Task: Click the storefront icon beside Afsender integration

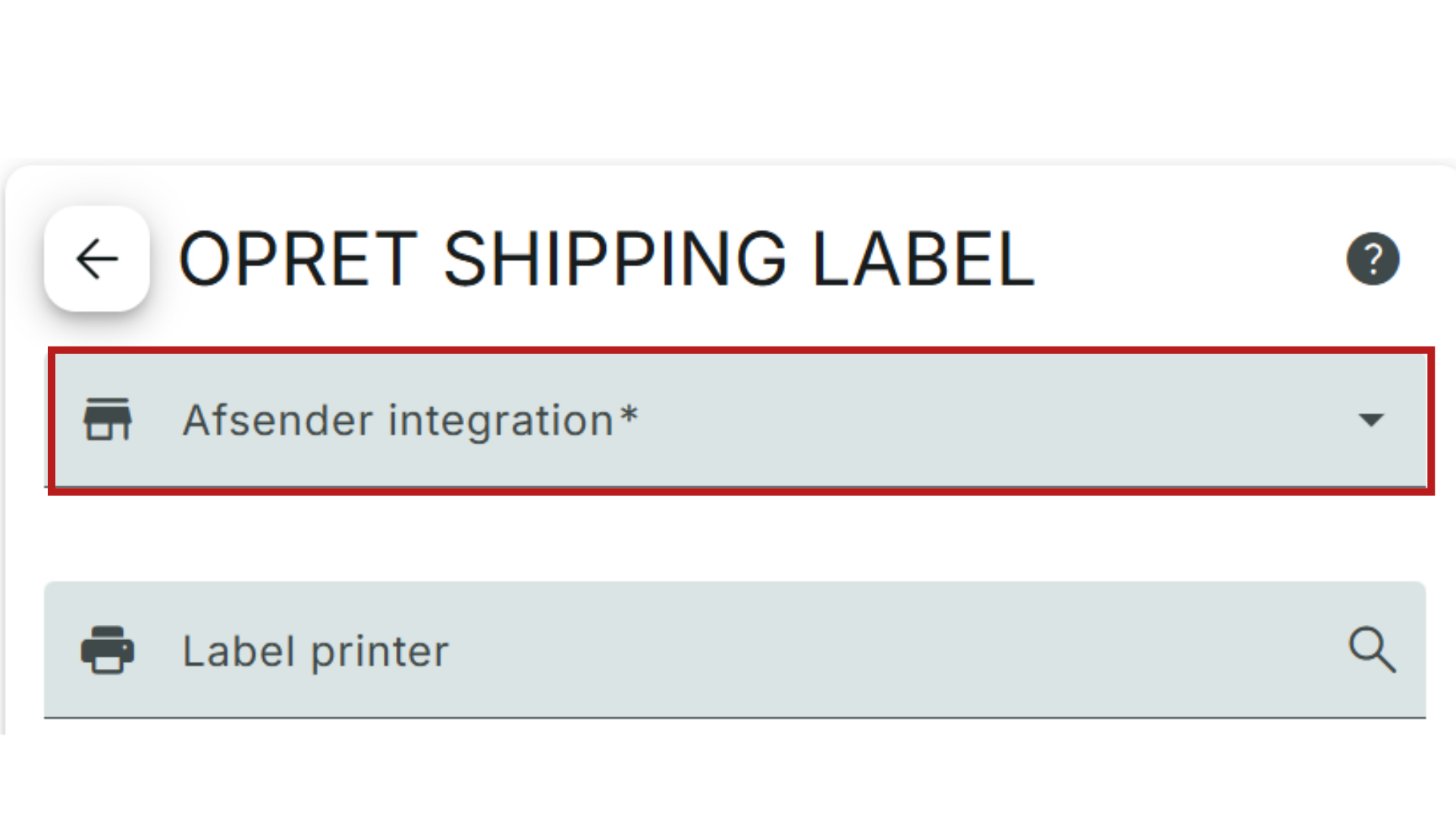Action: point(108,419)
